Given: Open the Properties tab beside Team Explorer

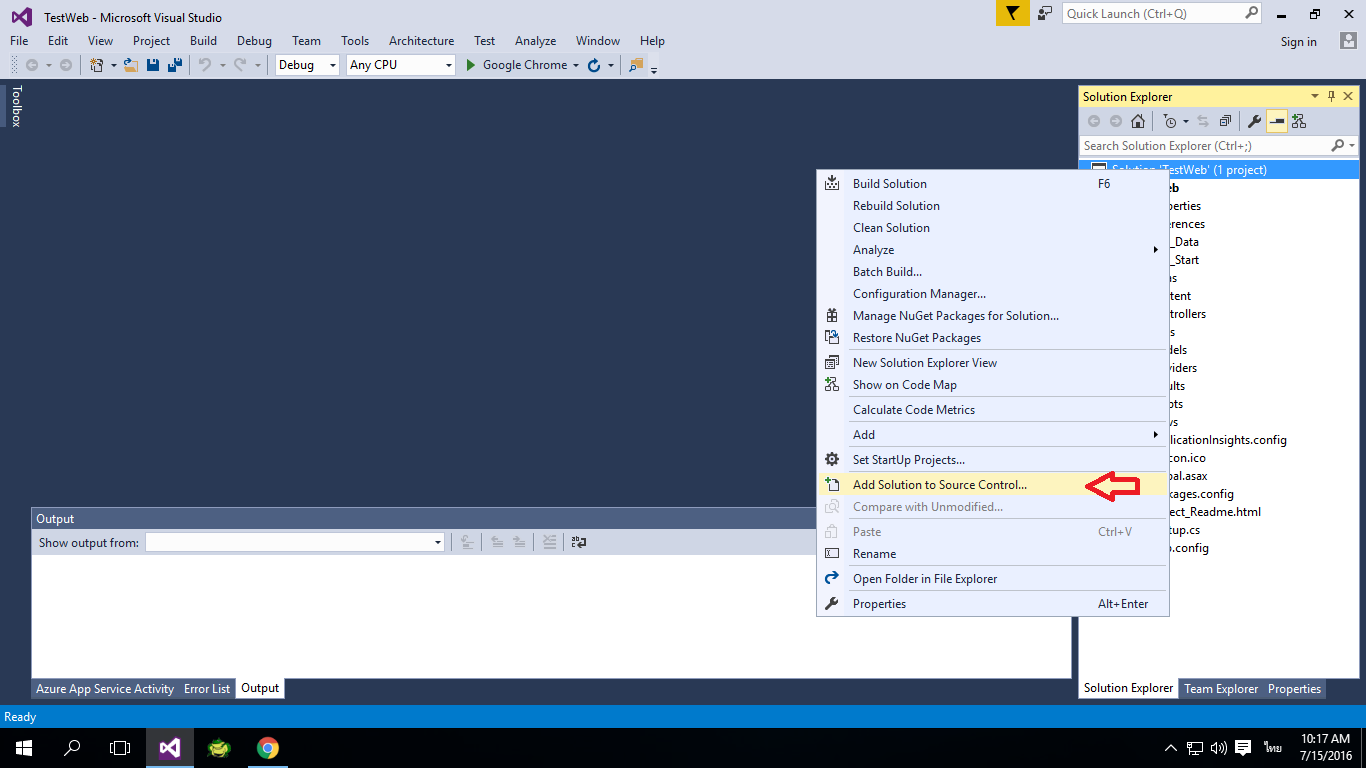Looking at the screenshot, I should 1294,689.
